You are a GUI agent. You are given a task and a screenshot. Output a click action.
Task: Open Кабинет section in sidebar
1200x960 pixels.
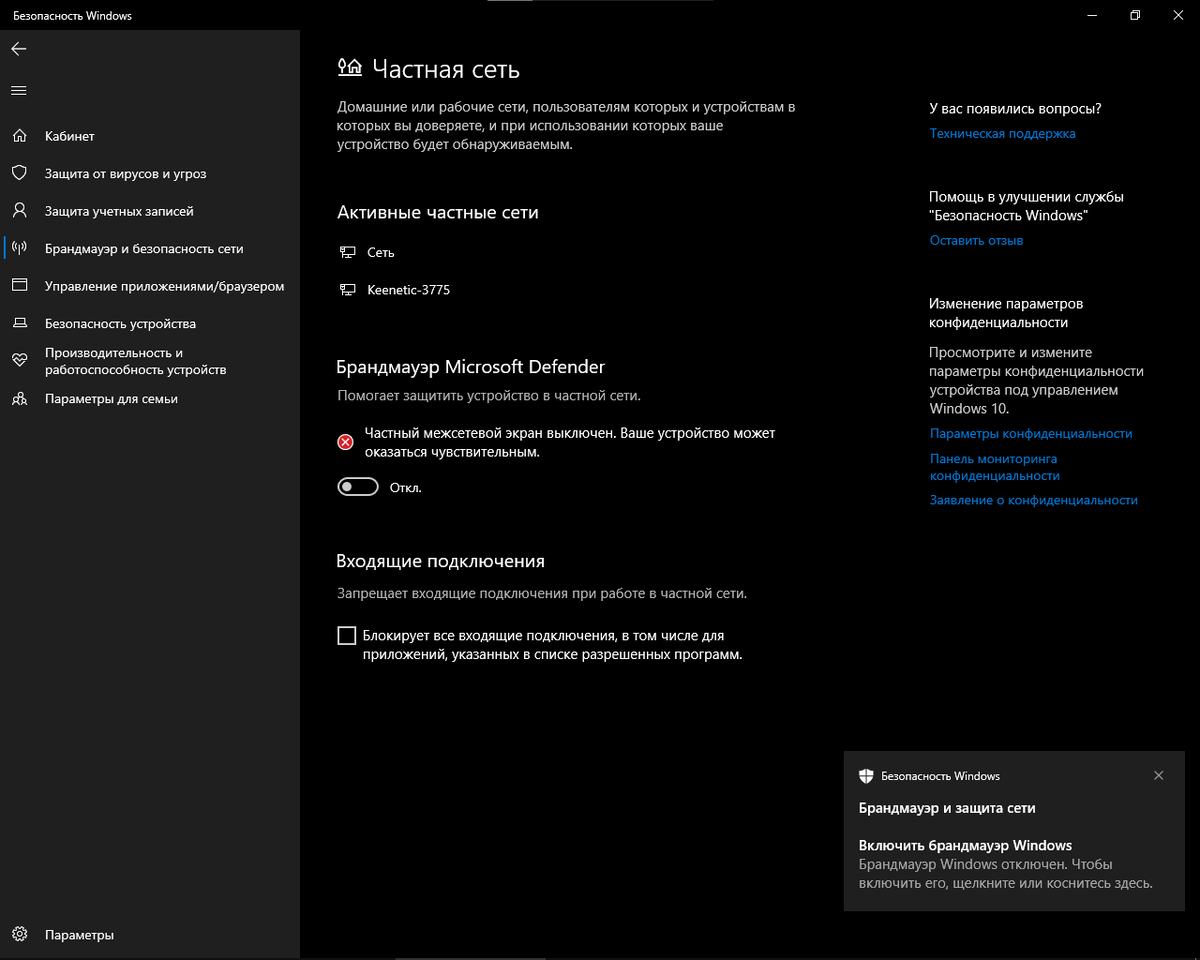tap(150, 136)
